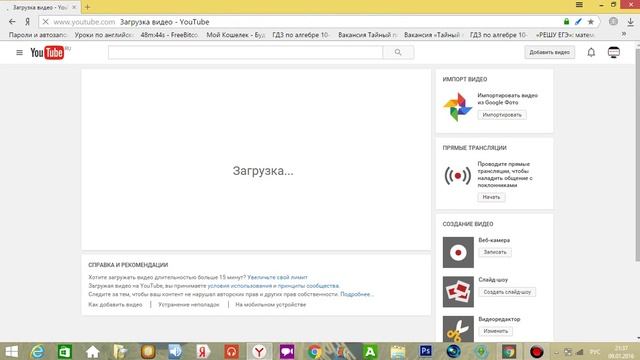Open the 'Устранение неполадок' link
This screenshot has height=360, width=640.
pyautogui.click(x=189, y=304)
